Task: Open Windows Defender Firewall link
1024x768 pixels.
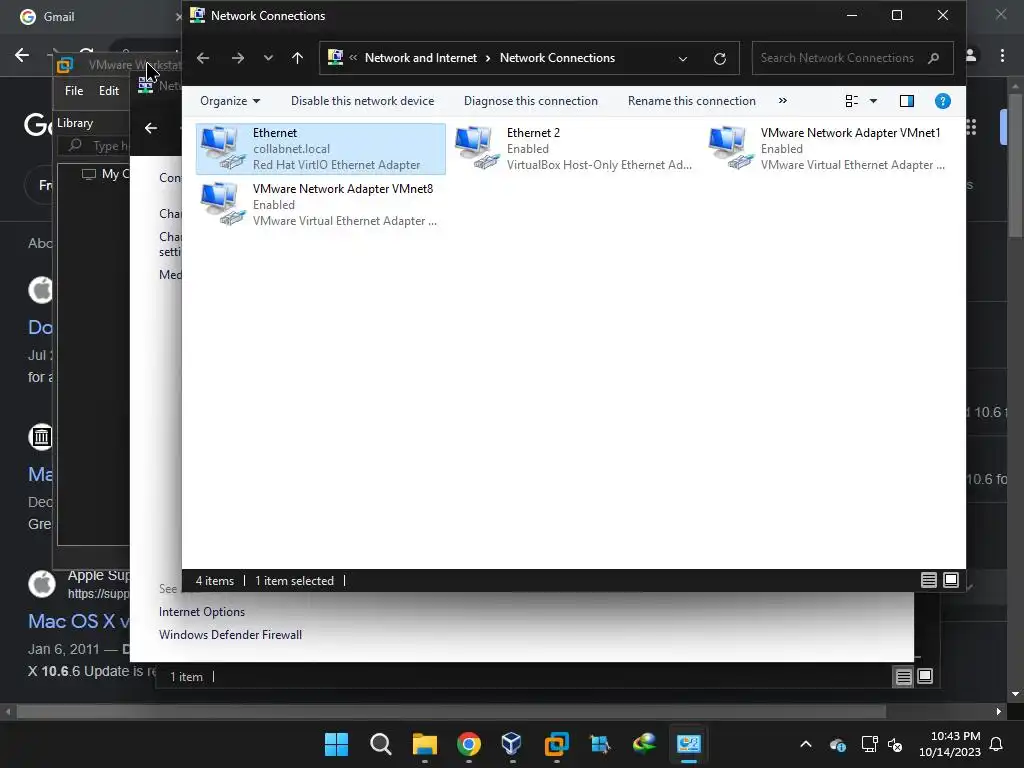Action: (x=231, y=635)
